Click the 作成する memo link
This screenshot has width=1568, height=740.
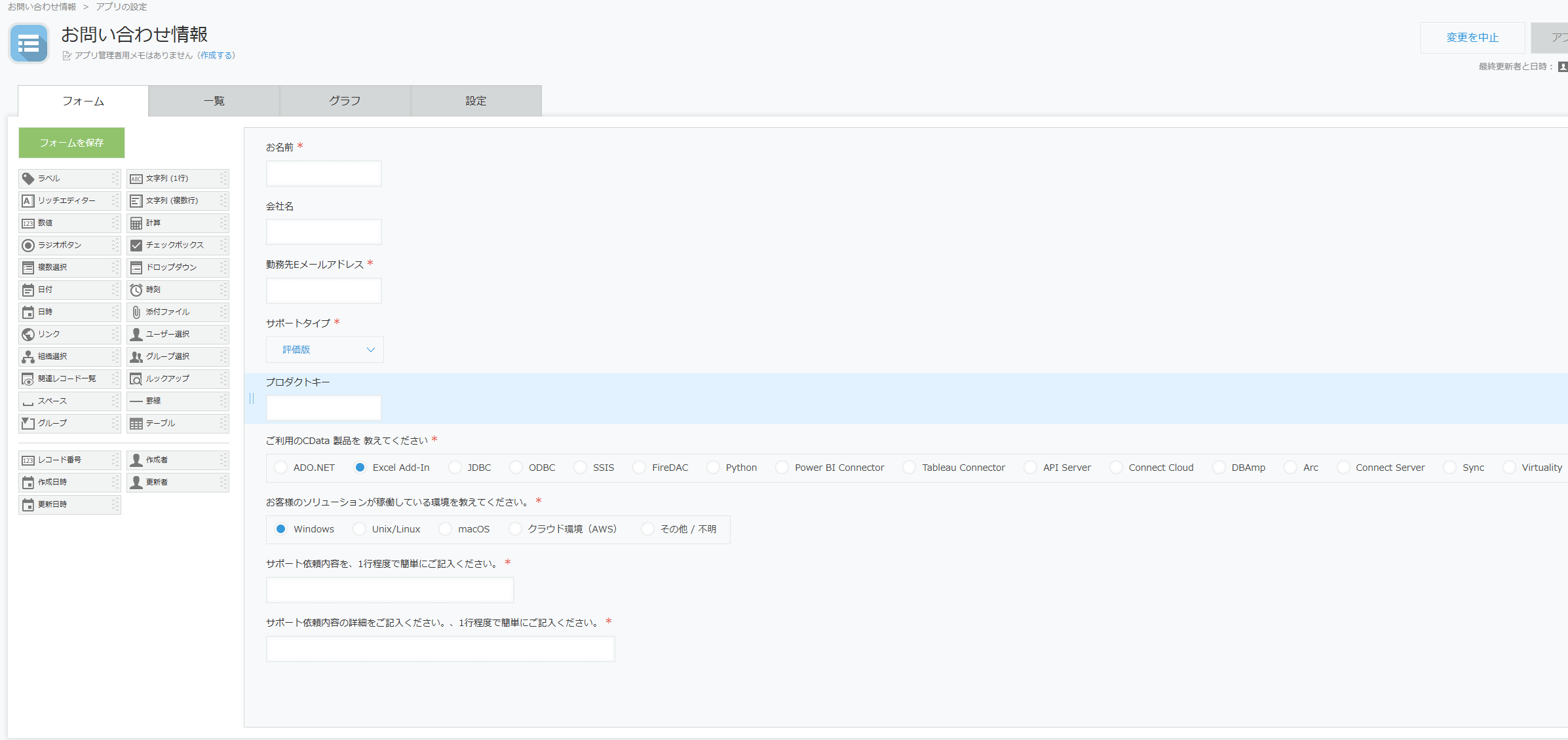pyautogui.click(x=216, y=56)
